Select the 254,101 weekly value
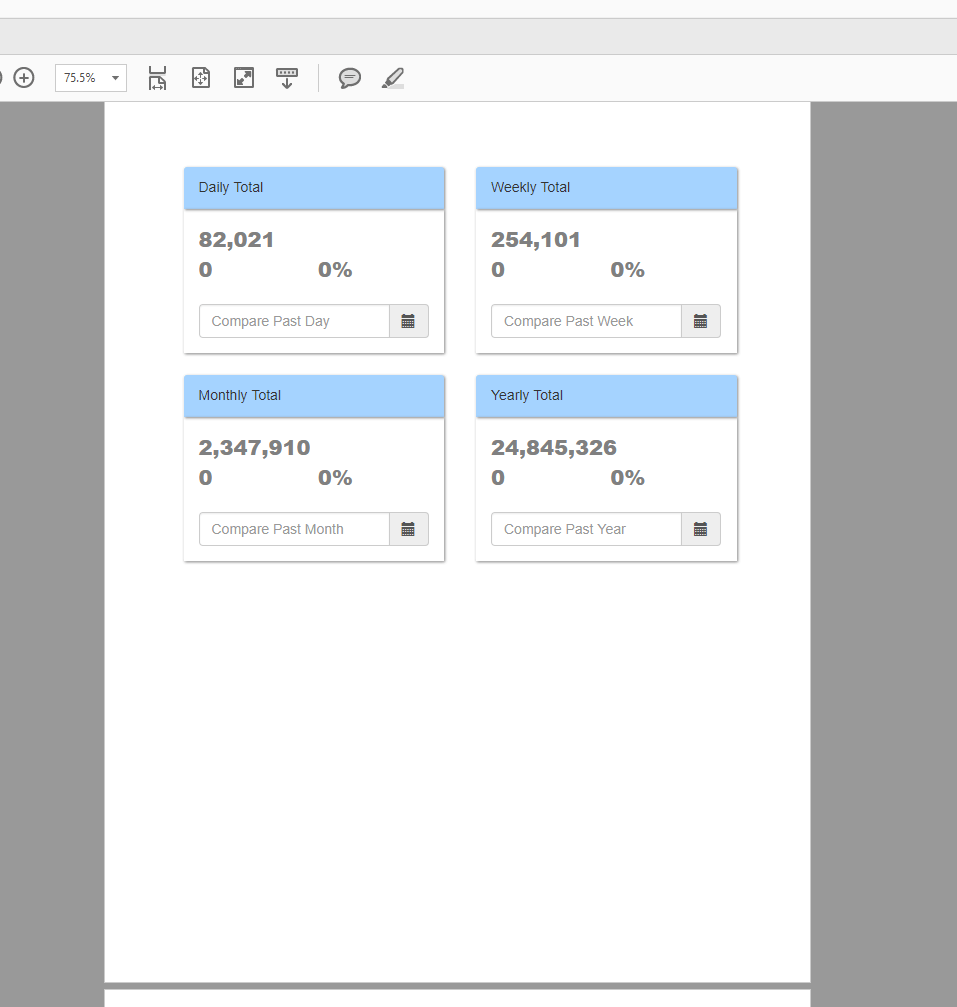This screenshot has width=957, height=1007. 536,240
